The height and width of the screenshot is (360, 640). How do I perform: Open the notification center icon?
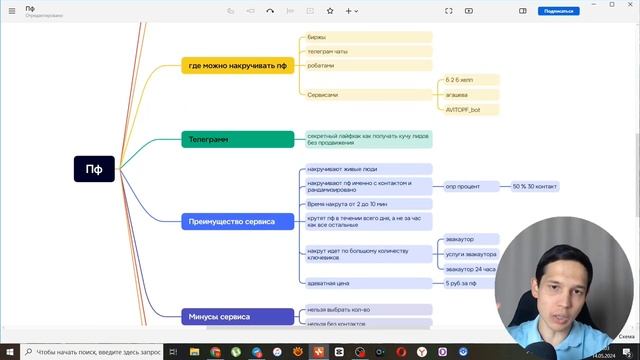pos(627,352)
